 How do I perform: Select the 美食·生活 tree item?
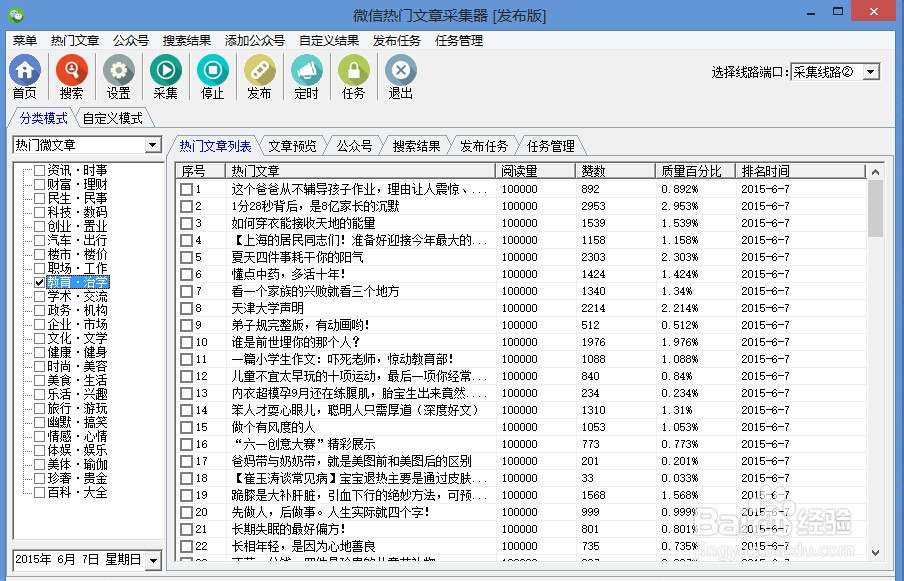click(x=77, y=380)
